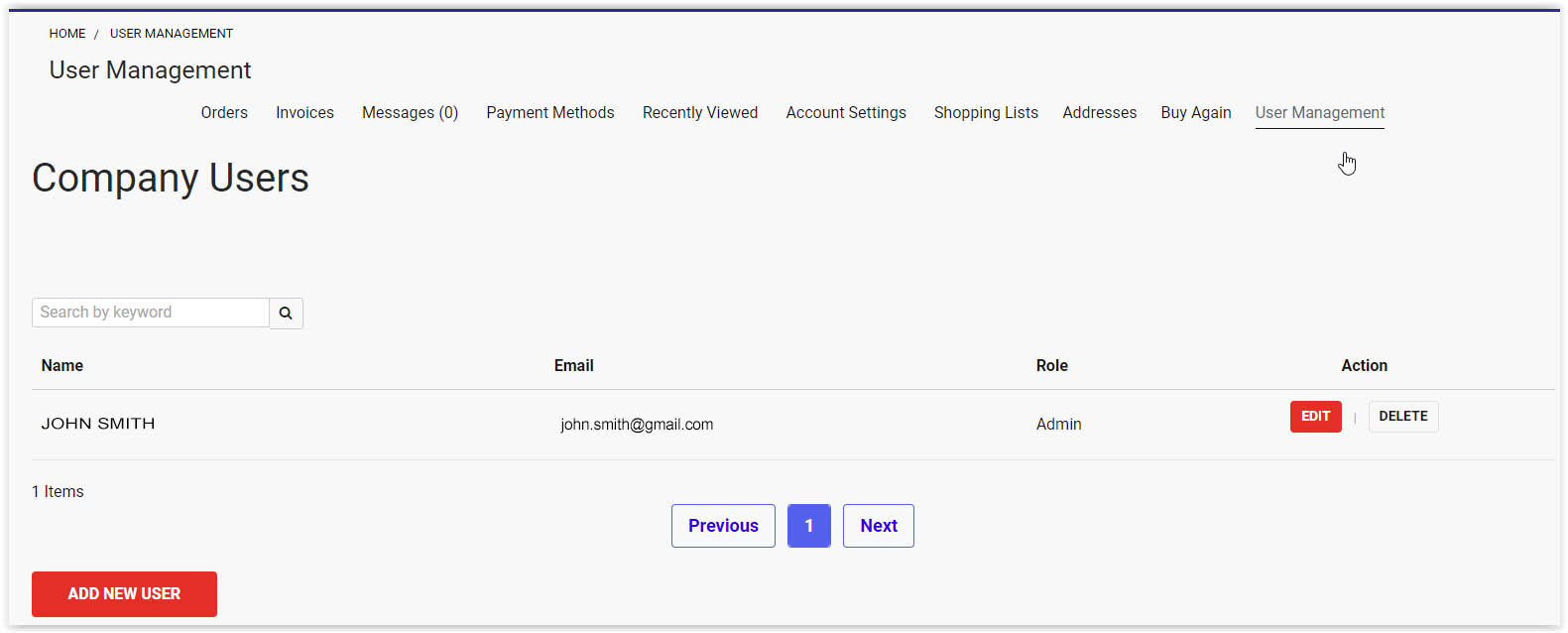Go to the Previous page
Viewport: 1568px width, 633px height.
pos(723,526)
